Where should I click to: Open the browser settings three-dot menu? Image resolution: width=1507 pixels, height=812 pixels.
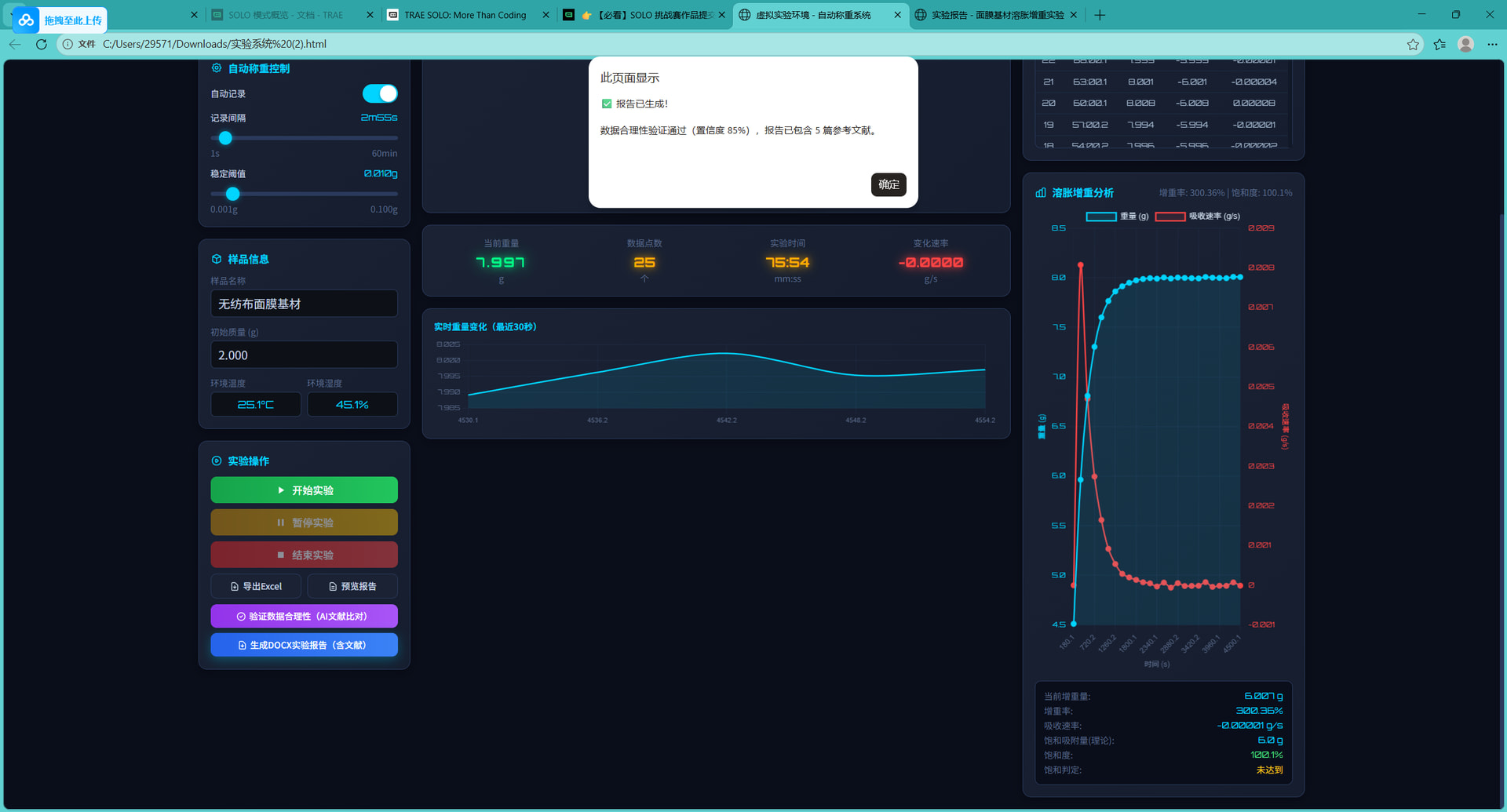1492,44
